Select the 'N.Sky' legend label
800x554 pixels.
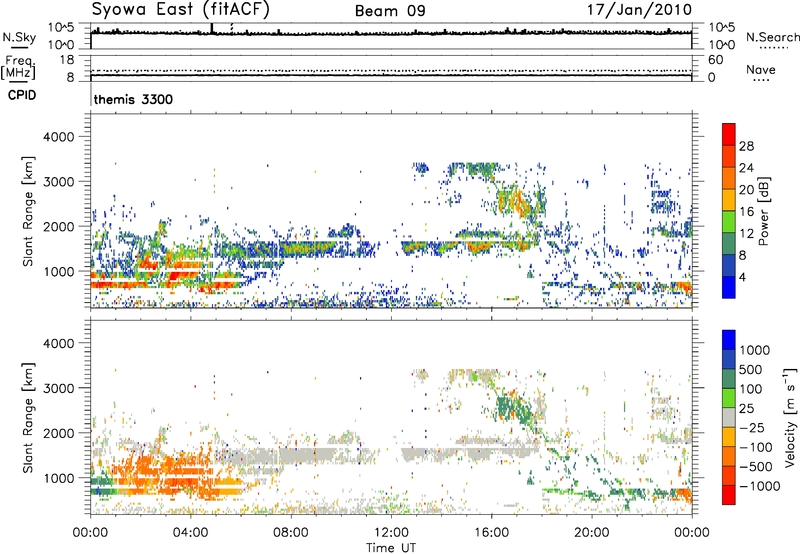(19, 38)
